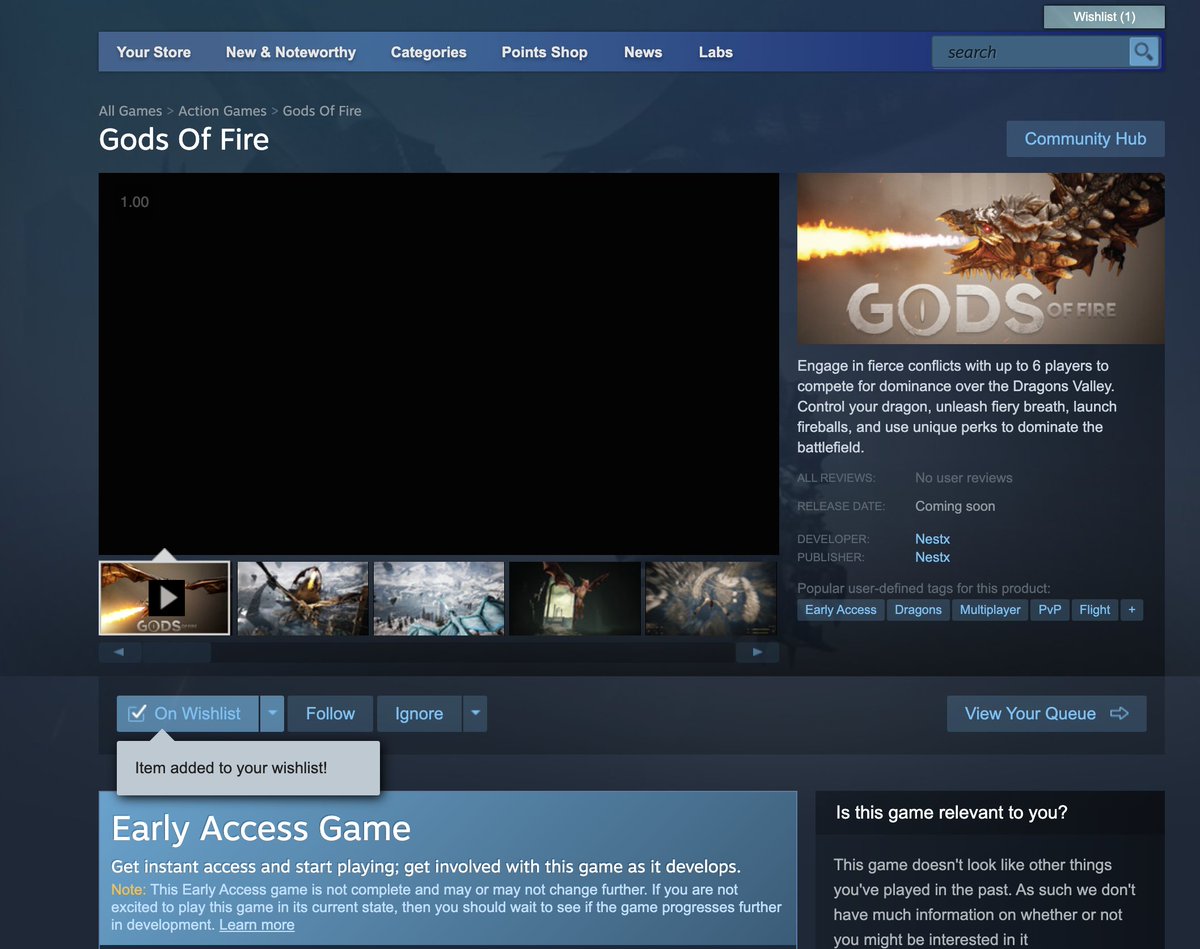Open Wishlist (1) button
This screenshot has height=949, width=1200.
coord(1104,17)
